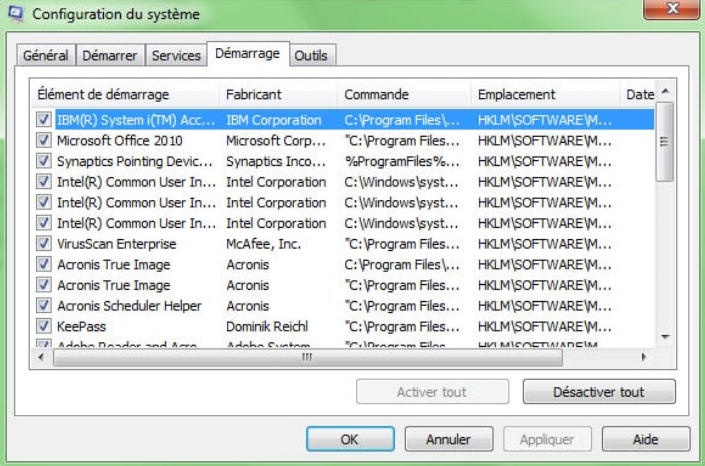This screenshot has width=705, height=466.
Task: Click the Appliquer button
Action: [547, 439]
